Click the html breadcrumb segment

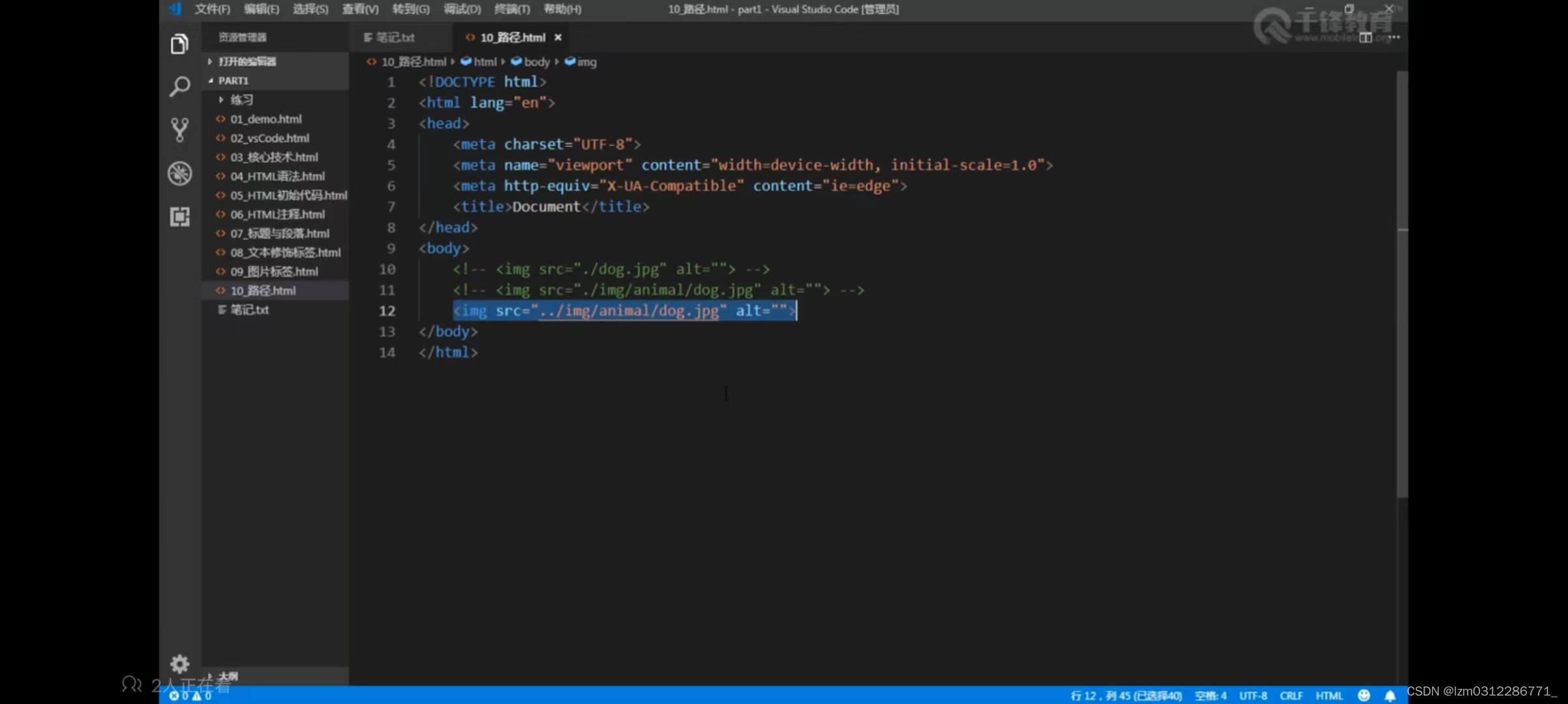(479, 62)
